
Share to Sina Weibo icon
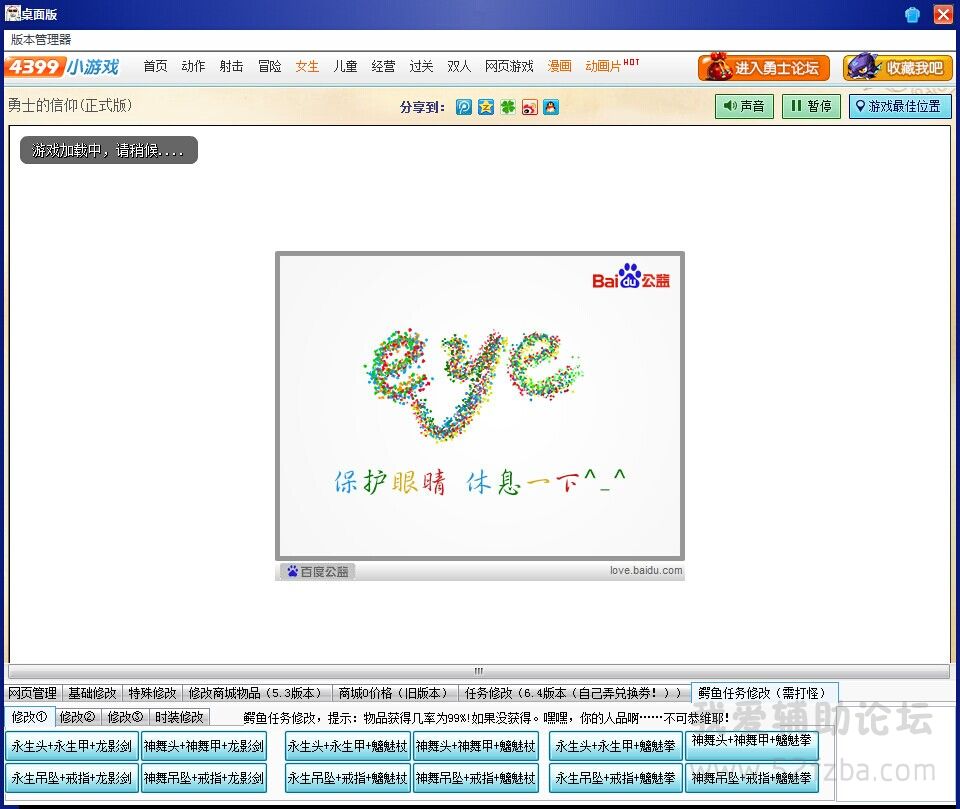coord(530,107)
